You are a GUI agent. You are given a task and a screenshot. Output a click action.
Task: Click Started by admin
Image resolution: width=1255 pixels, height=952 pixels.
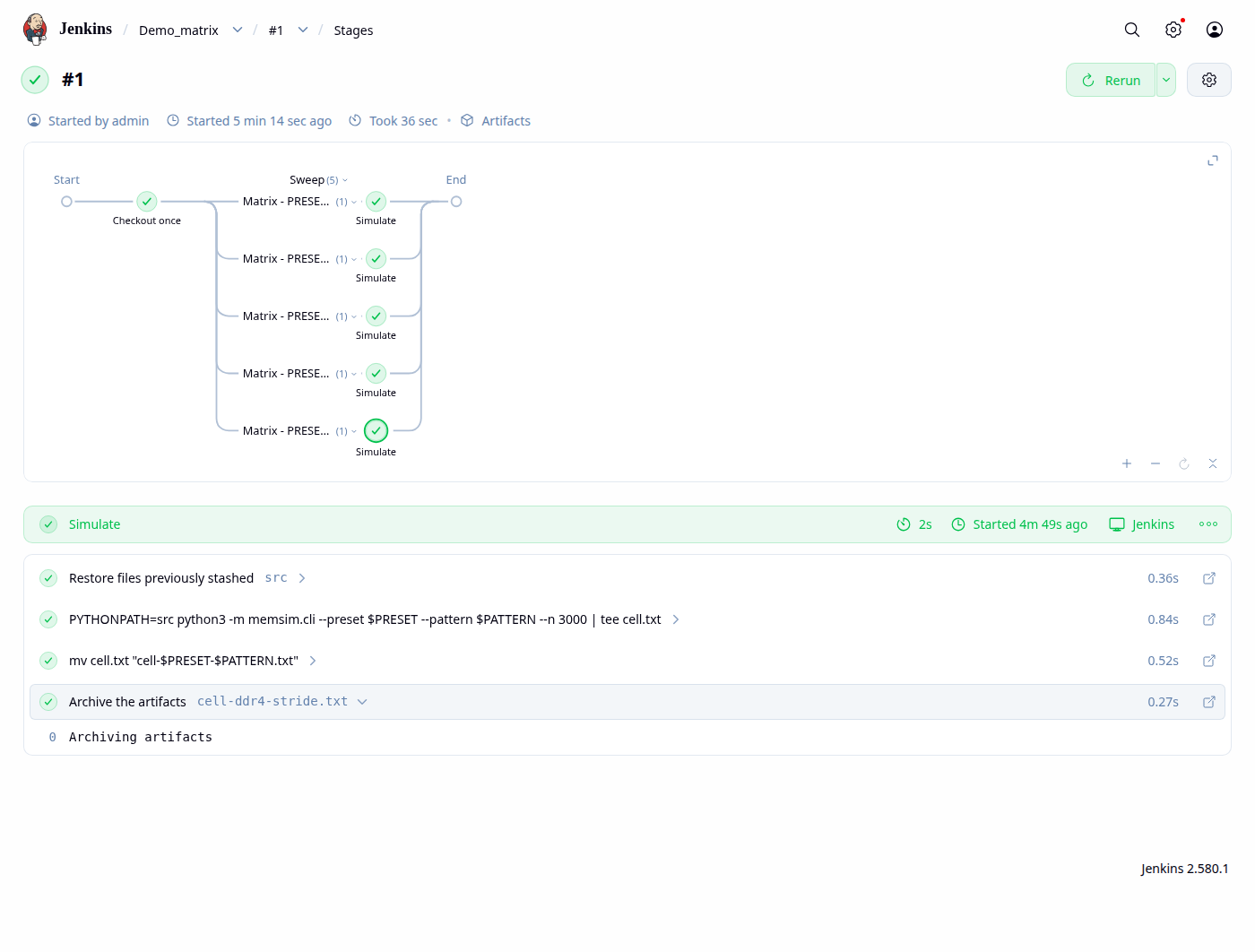(88, 121)
